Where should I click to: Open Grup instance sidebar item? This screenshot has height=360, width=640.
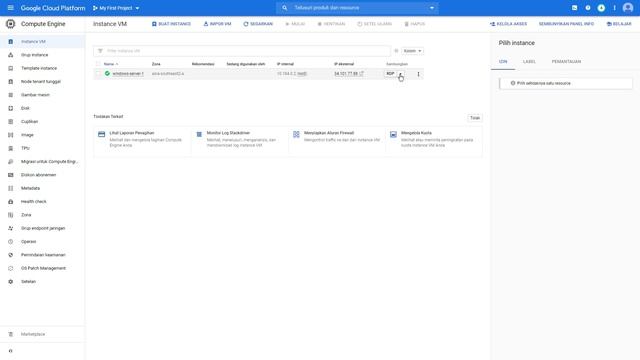click(42, 55)
